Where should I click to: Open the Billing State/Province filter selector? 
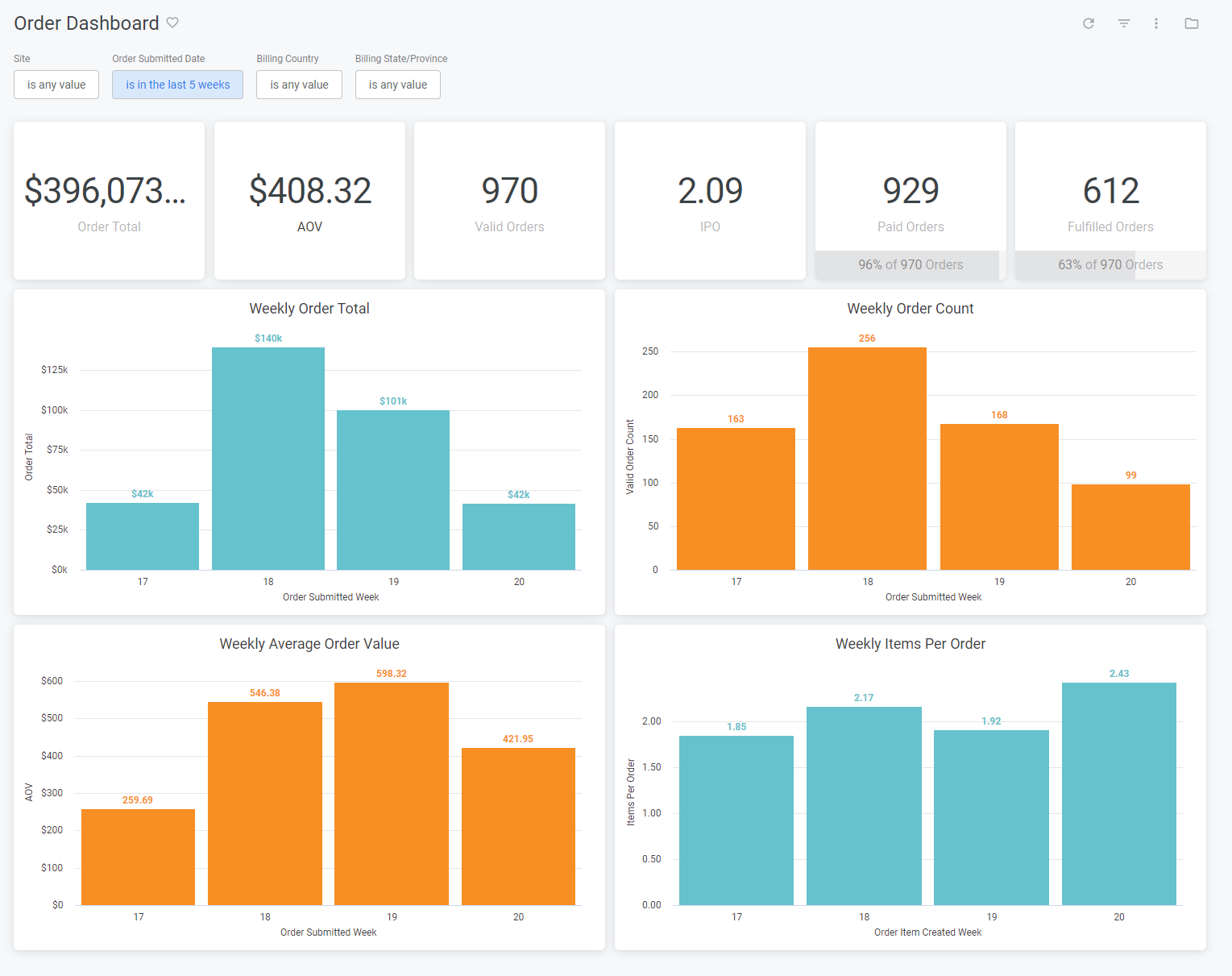397,84
